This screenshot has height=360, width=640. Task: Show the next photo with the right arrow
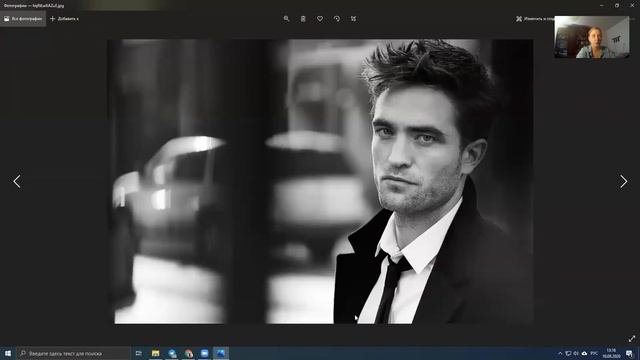pos(623,181)
